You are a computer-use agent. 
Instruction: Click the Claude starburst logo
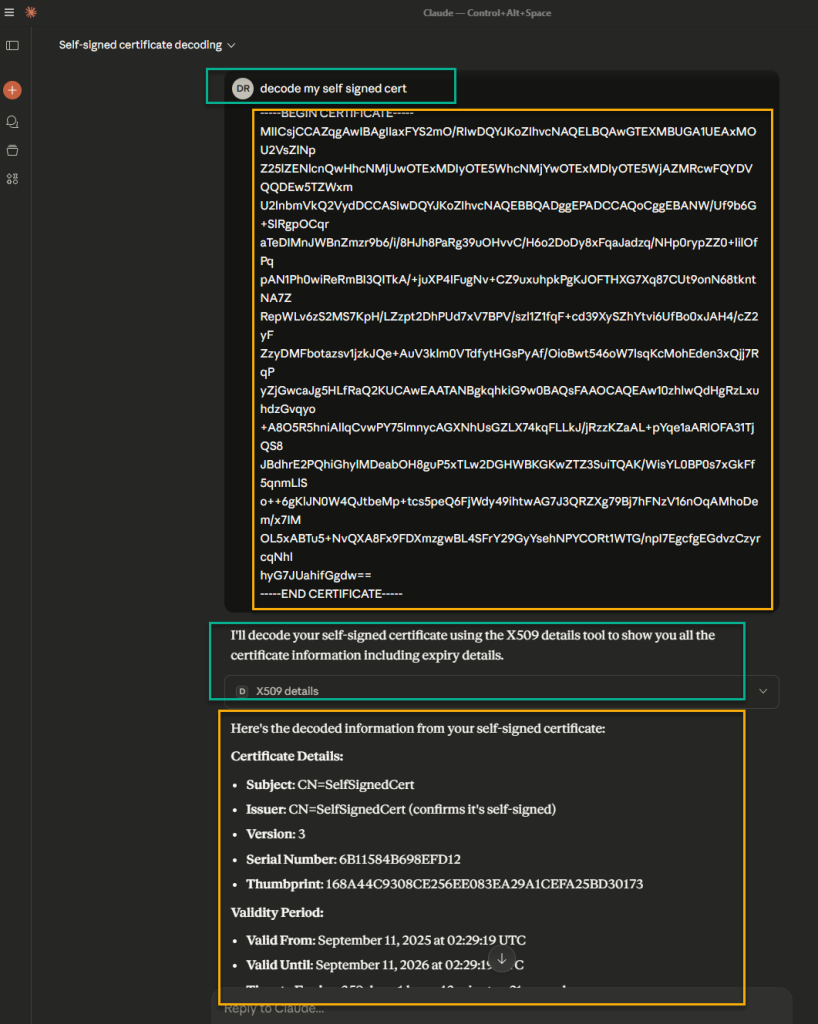click(x=31, y=12)
